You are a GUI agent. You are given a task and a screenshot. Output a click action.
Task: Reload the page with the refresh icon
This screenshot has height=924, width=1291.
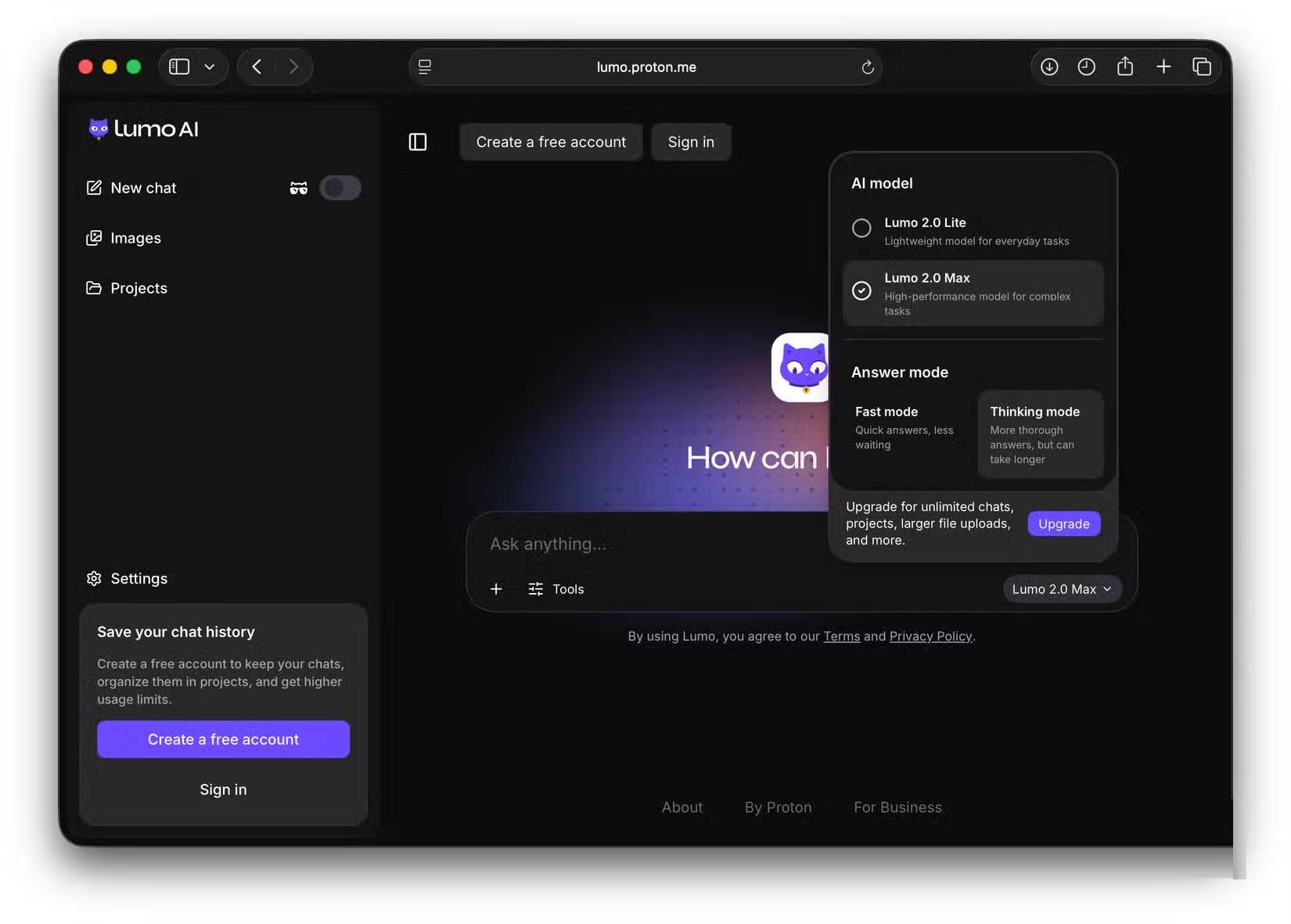tap(867, 67)
